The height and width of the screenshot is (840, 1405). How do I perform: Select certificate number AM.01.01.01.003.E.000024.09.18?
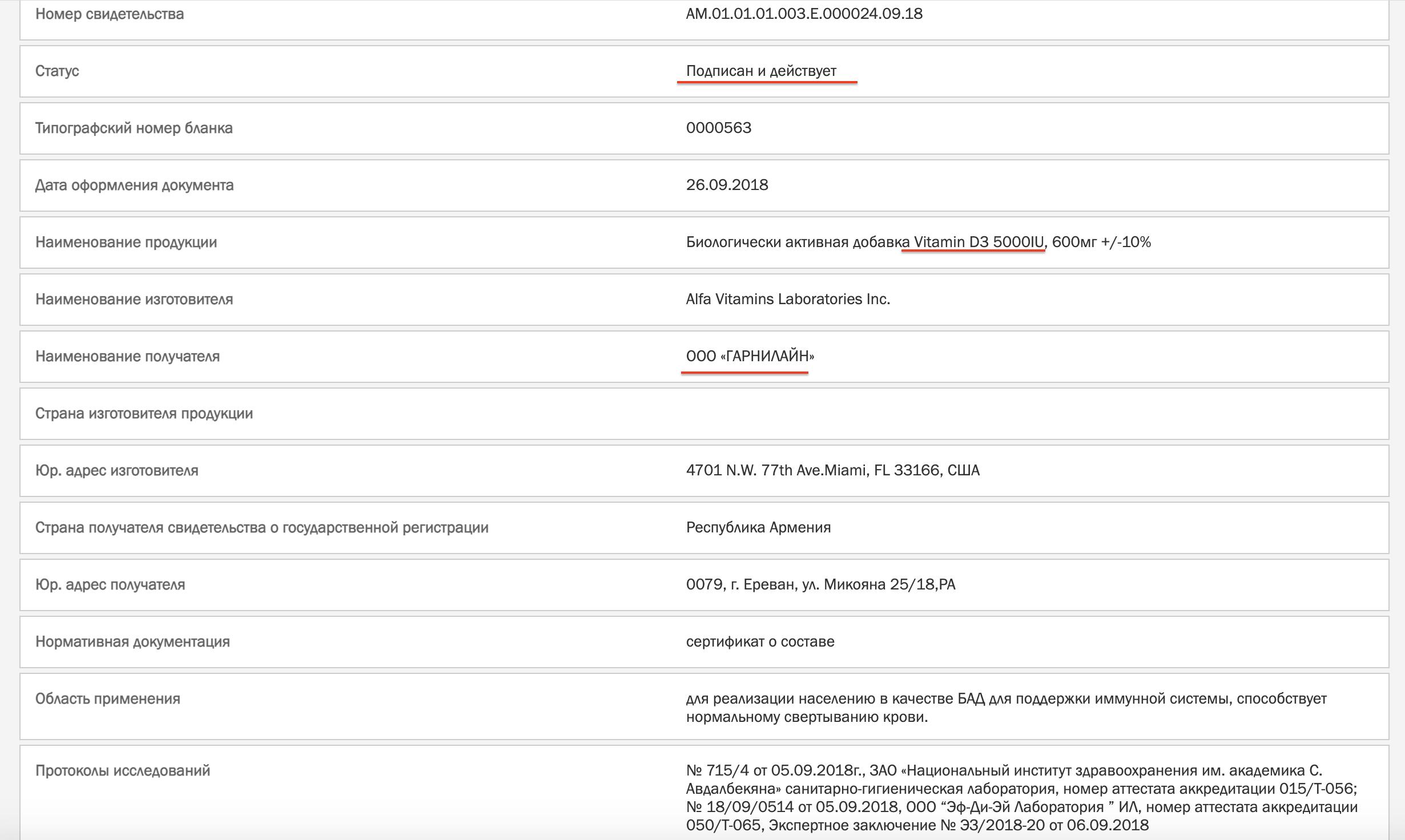(804, 14)
